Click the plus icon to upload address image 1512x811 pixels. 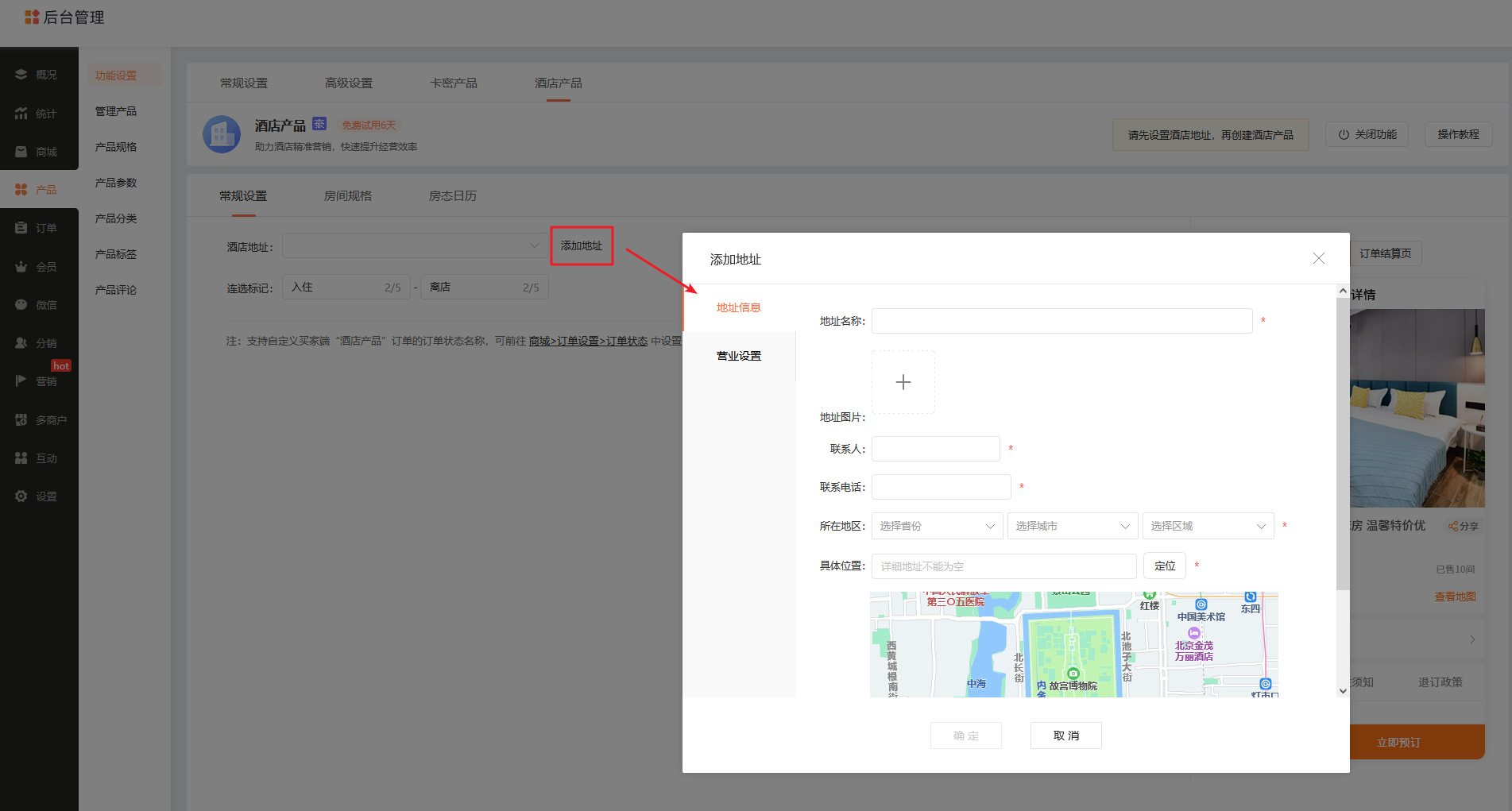tap(903, 382)
